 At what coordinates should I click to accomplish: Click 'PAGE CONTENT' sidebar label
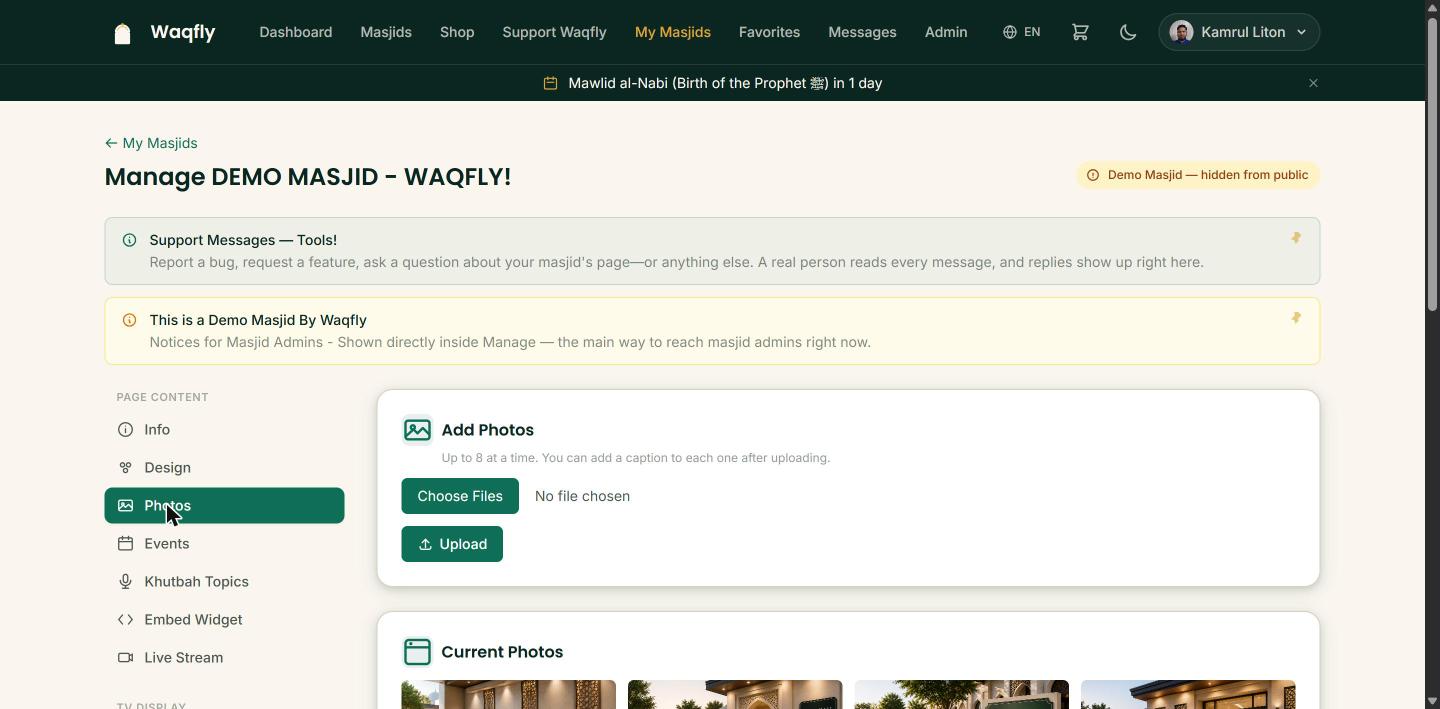[x=162, y=397]
